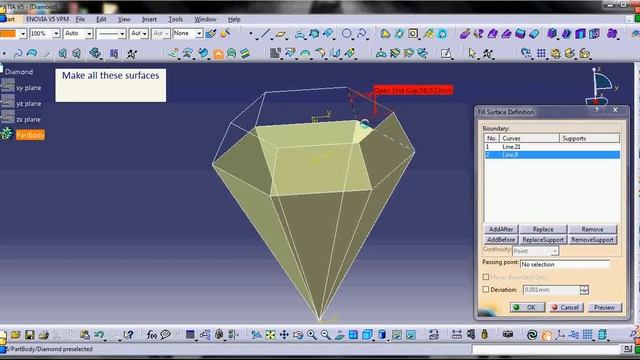Click the Zoom Out magnifier
The image size is (640, 360).
tap(325, 335)
